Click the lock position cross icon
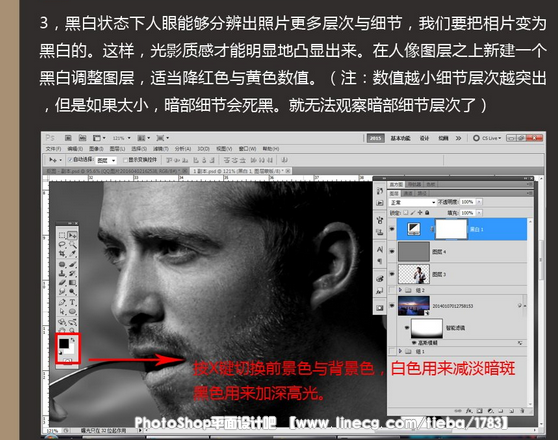The width and height of the screenshot is (558, 440). 420,213
